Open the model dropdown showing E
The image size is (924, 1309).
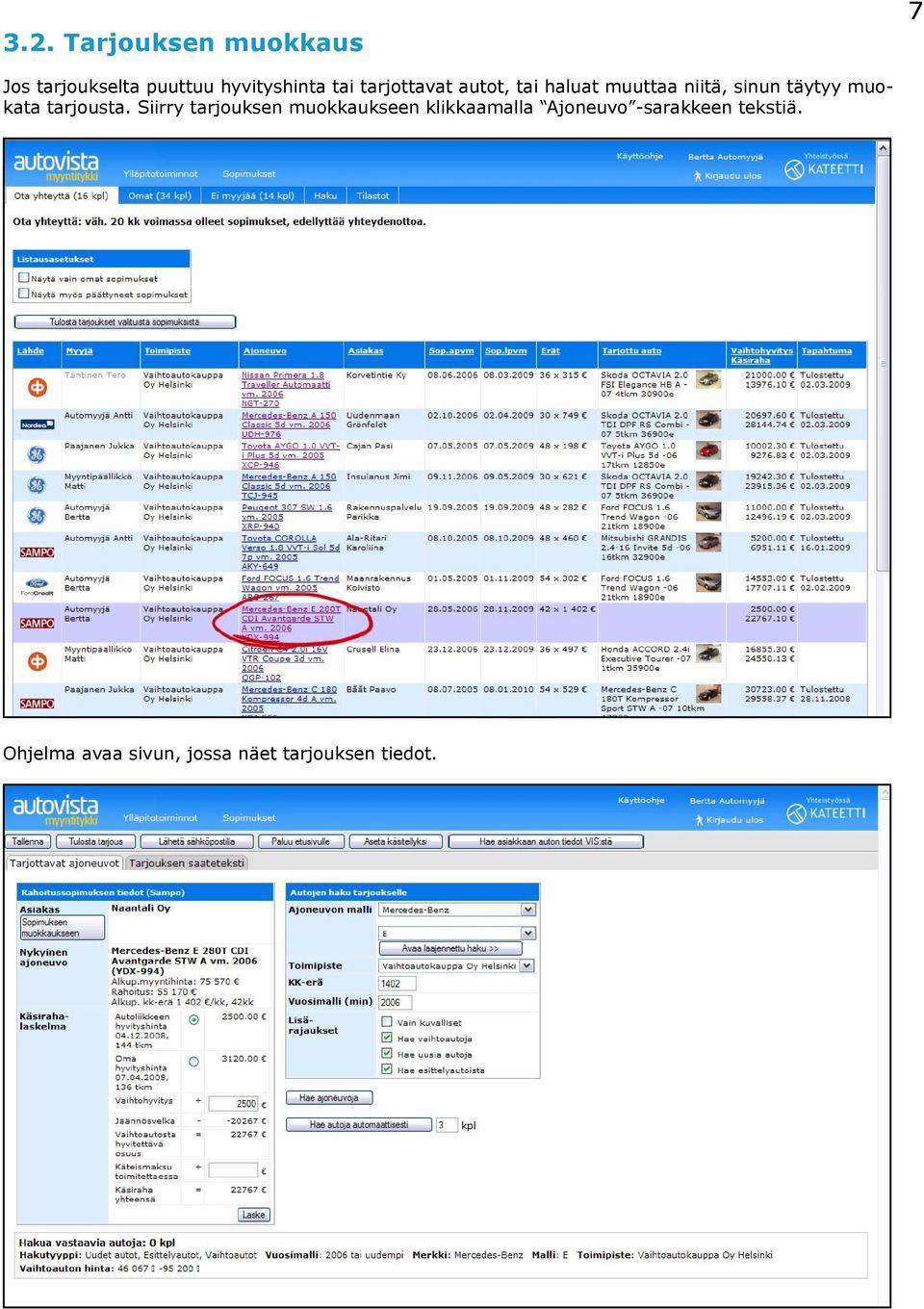[457, 933]
